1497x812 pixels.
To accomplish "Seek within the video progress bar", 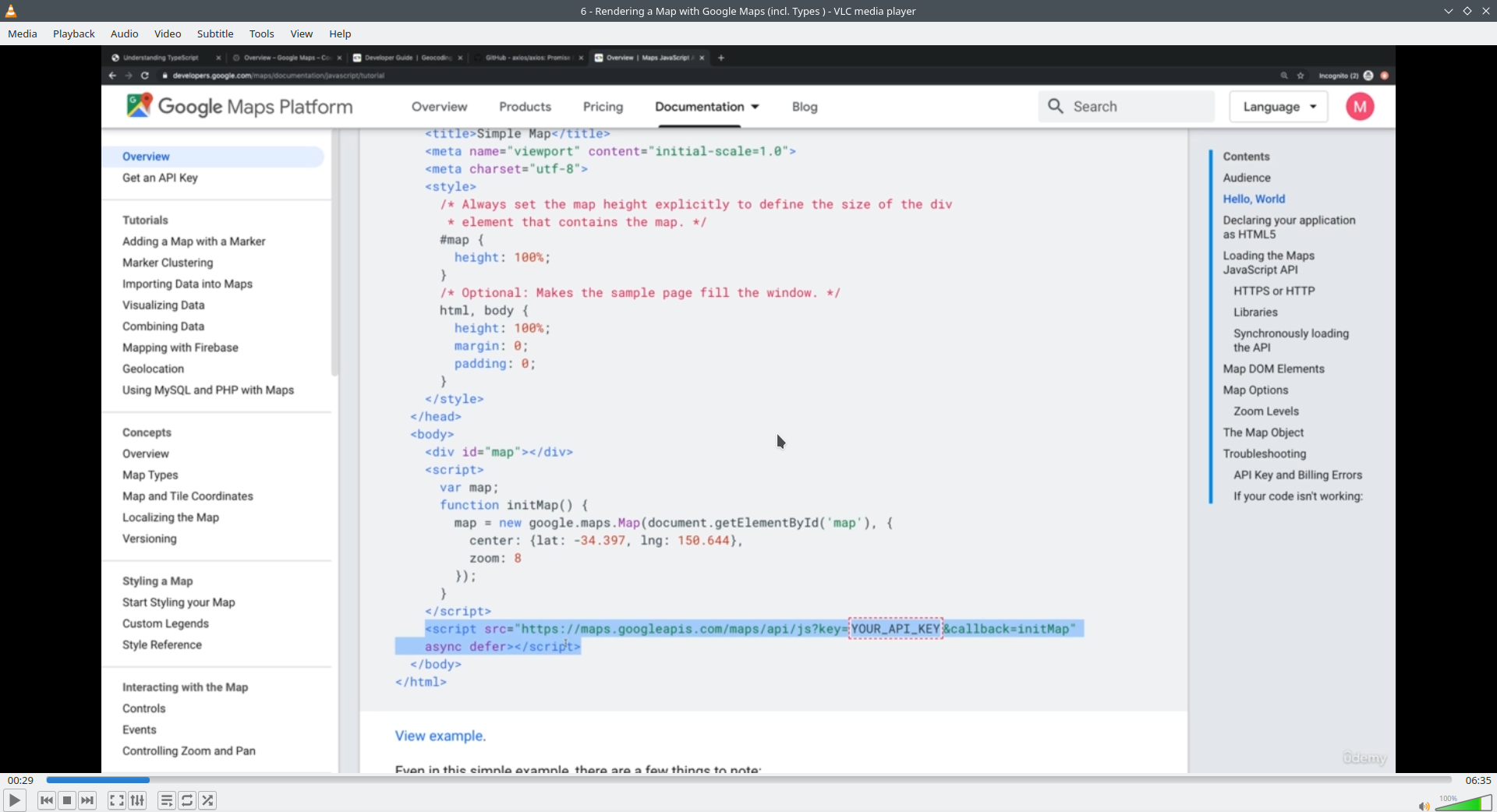I will click(x=748, y=780).
